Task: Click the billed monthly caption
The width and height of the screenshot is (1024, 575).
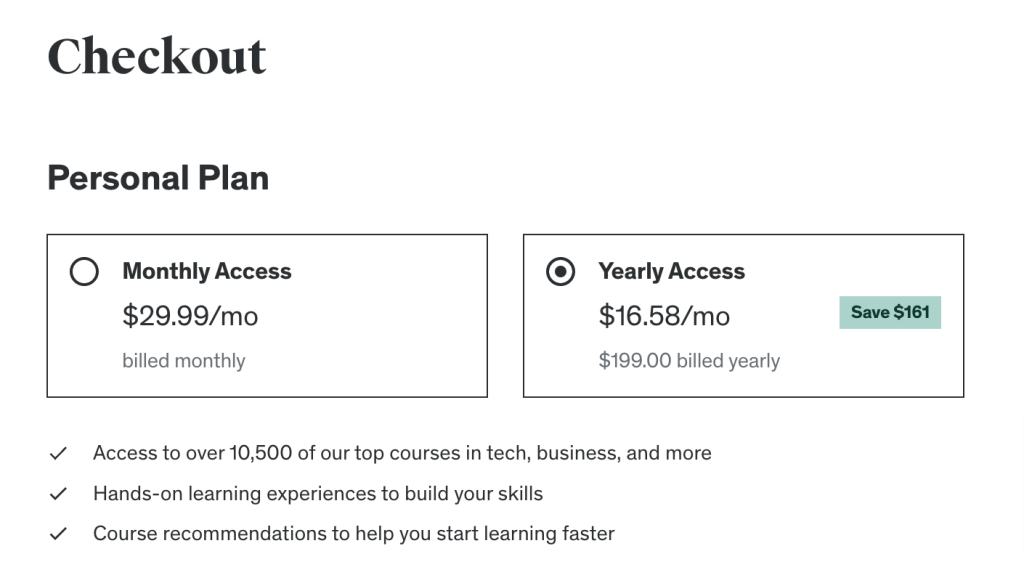Action: (x=184, y=361)
